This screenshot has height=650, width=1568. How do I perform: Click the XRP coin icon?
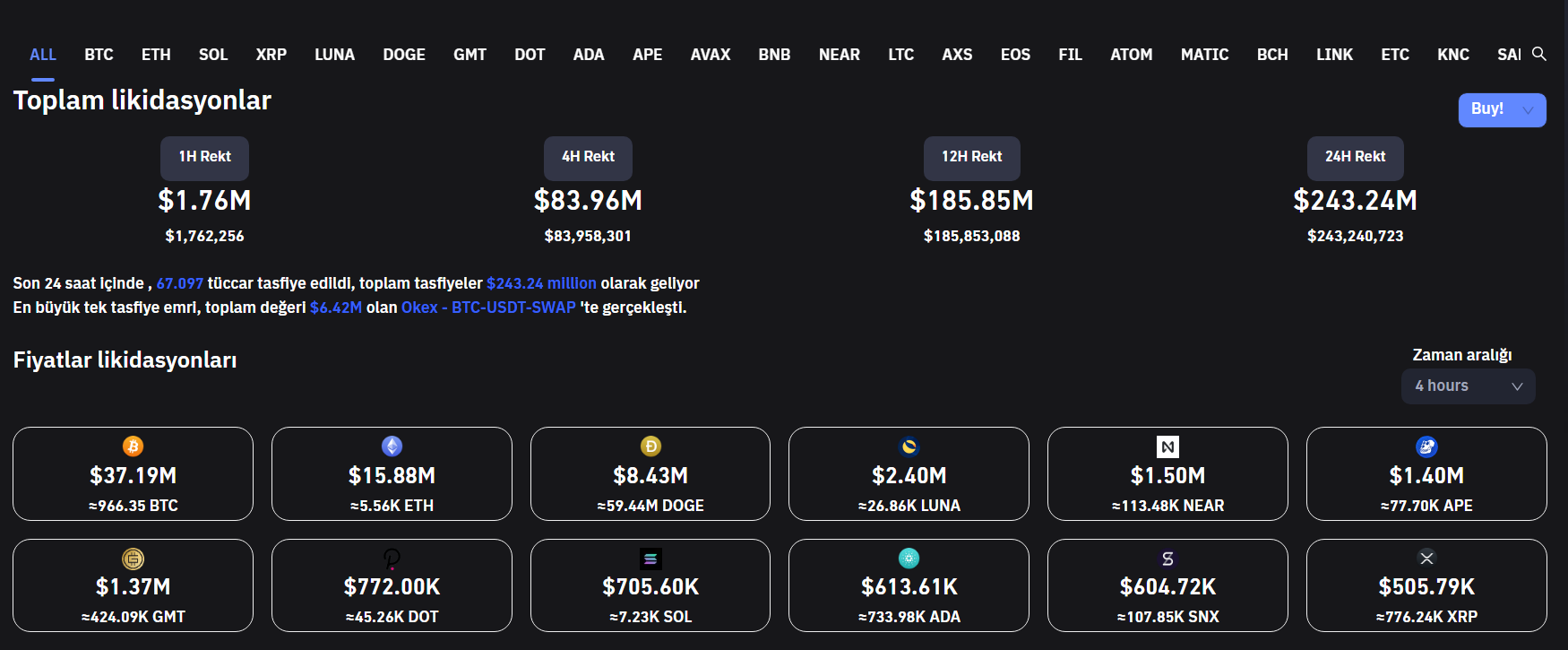[1426, 559]
